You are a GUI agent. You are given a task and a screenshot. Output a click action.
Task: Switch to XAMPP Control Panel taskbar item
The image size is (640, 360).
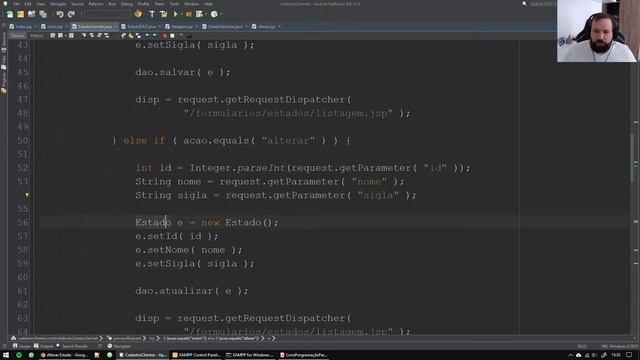pyautogui.click(x=196, y=355)
